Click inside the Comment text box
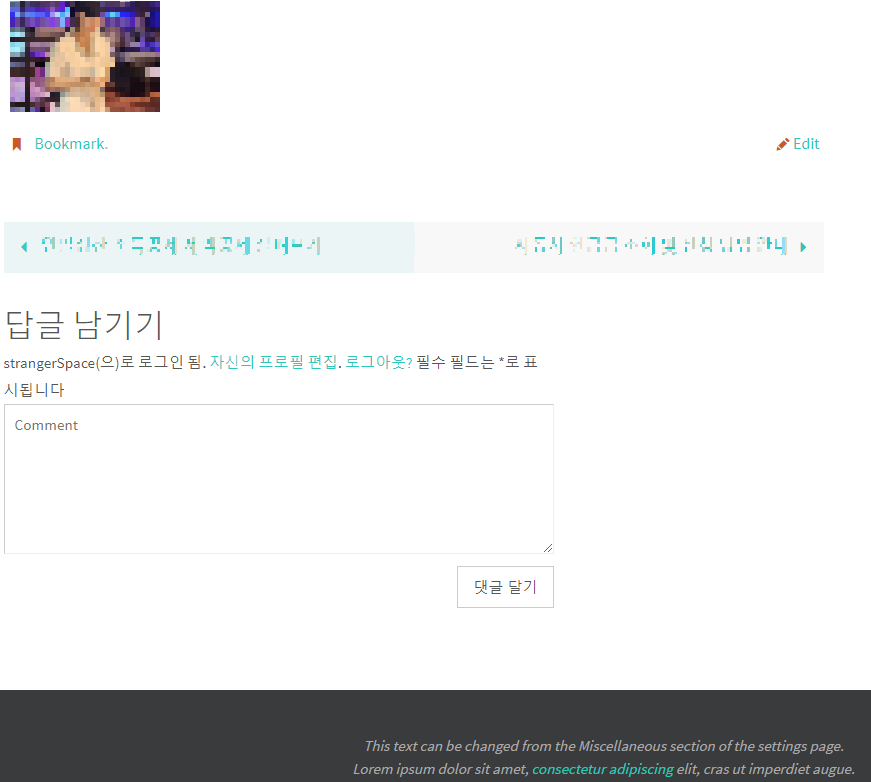Viewport: 871px width, 782px height. [279, 478]
